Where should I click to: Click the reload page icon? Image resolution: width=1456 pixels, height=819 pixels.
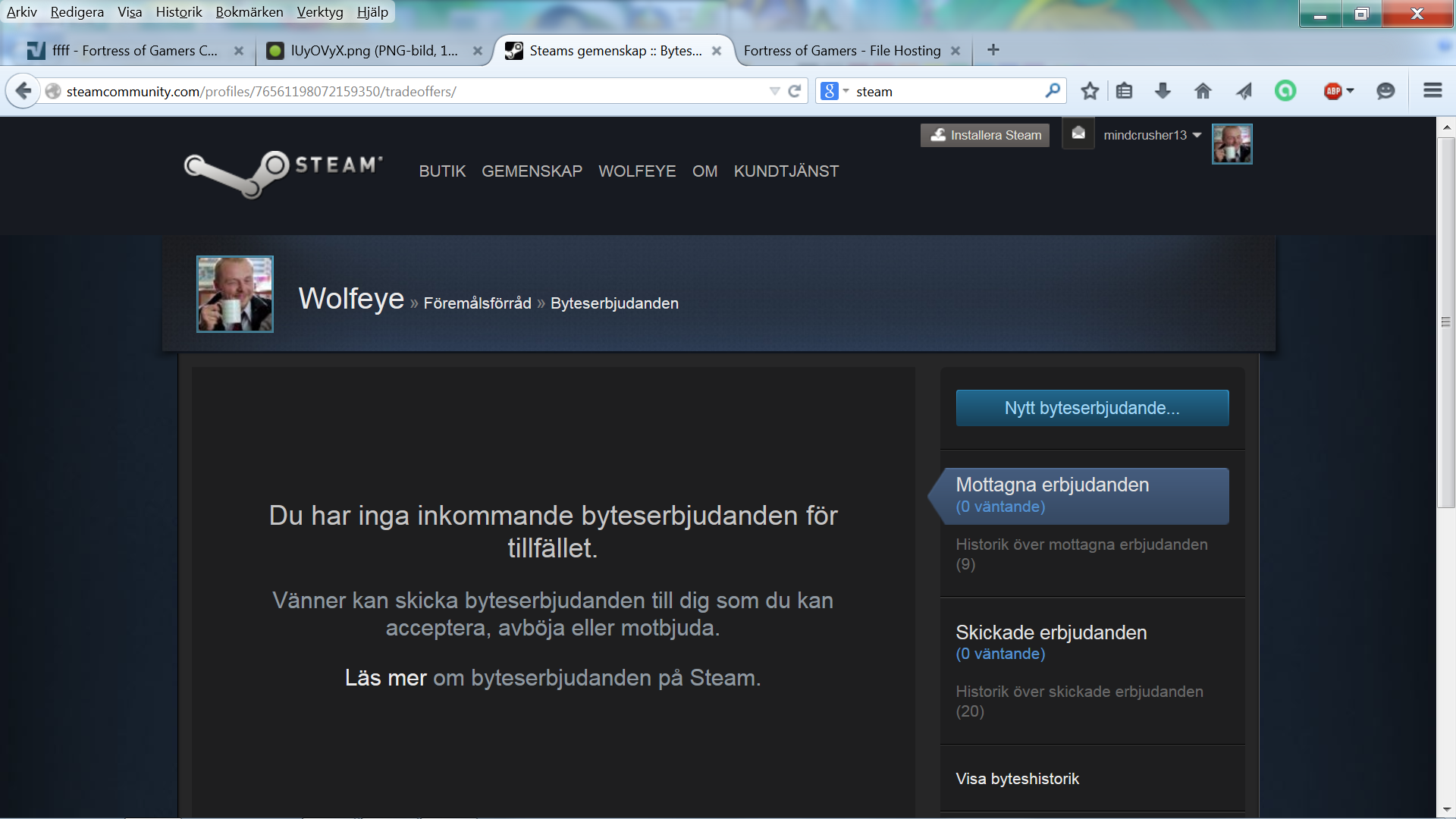click(x=794, y=91)
